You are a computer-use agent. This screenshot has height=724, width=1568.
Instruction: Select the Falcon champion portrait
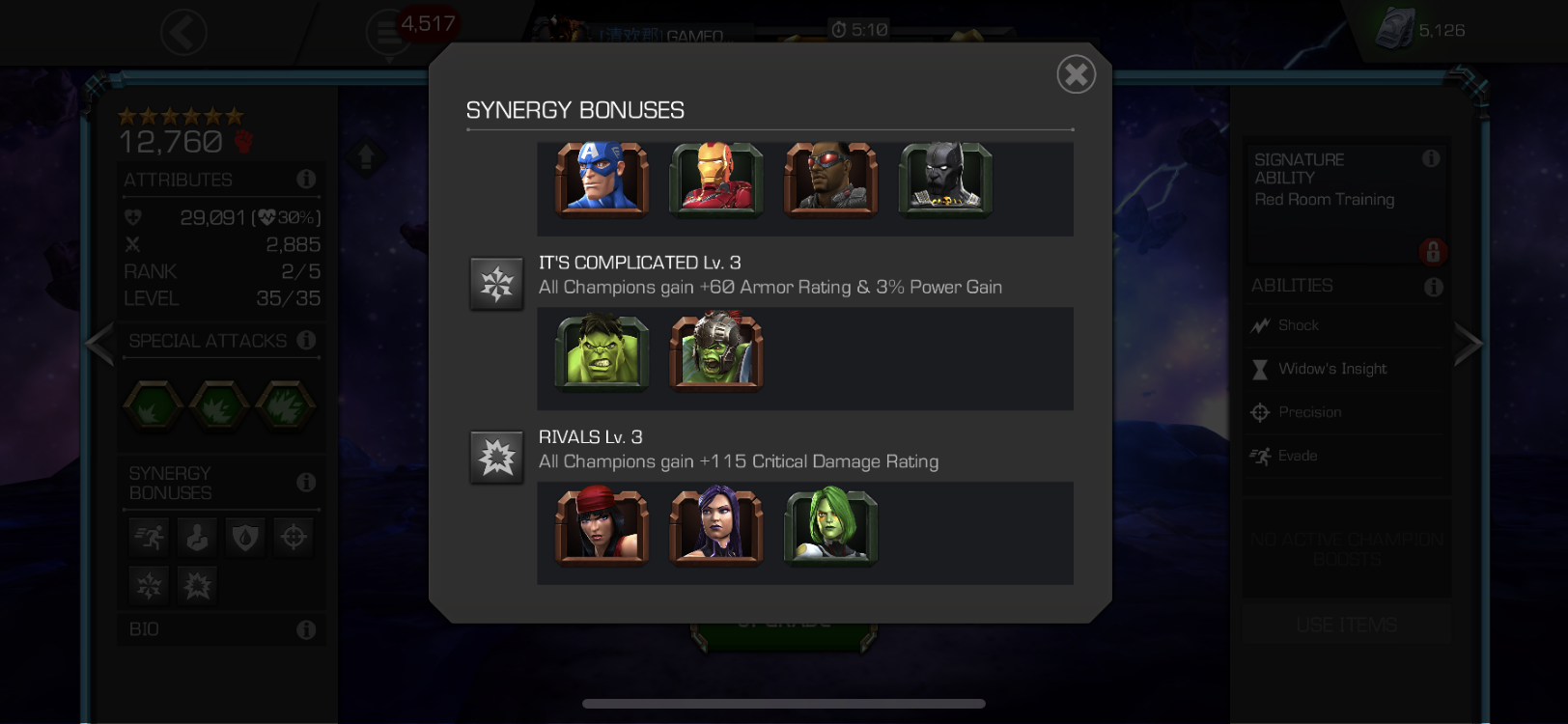[x=830, y=179]
